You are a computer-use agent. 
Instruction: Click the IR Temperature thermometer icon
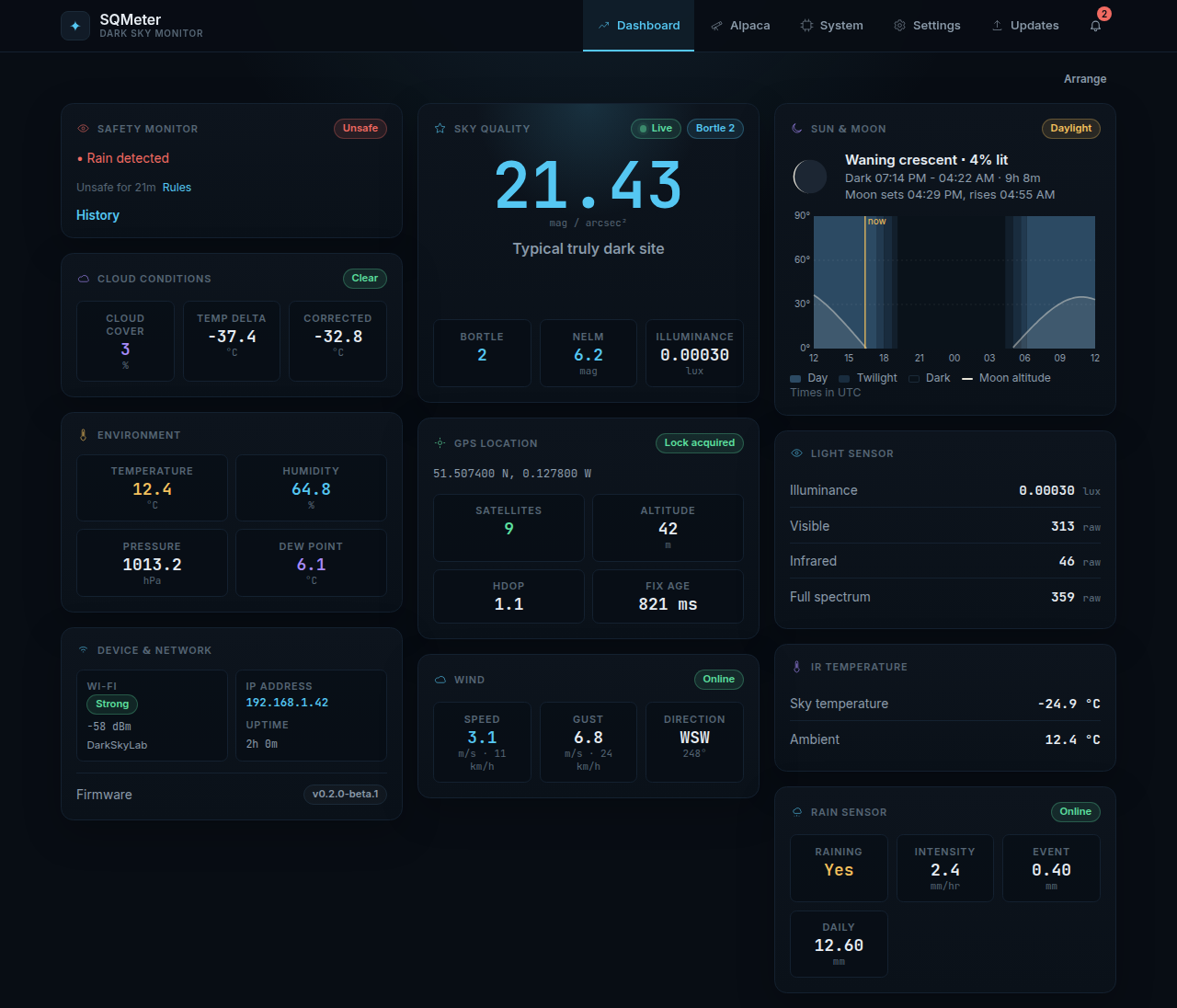pos(796,667)
